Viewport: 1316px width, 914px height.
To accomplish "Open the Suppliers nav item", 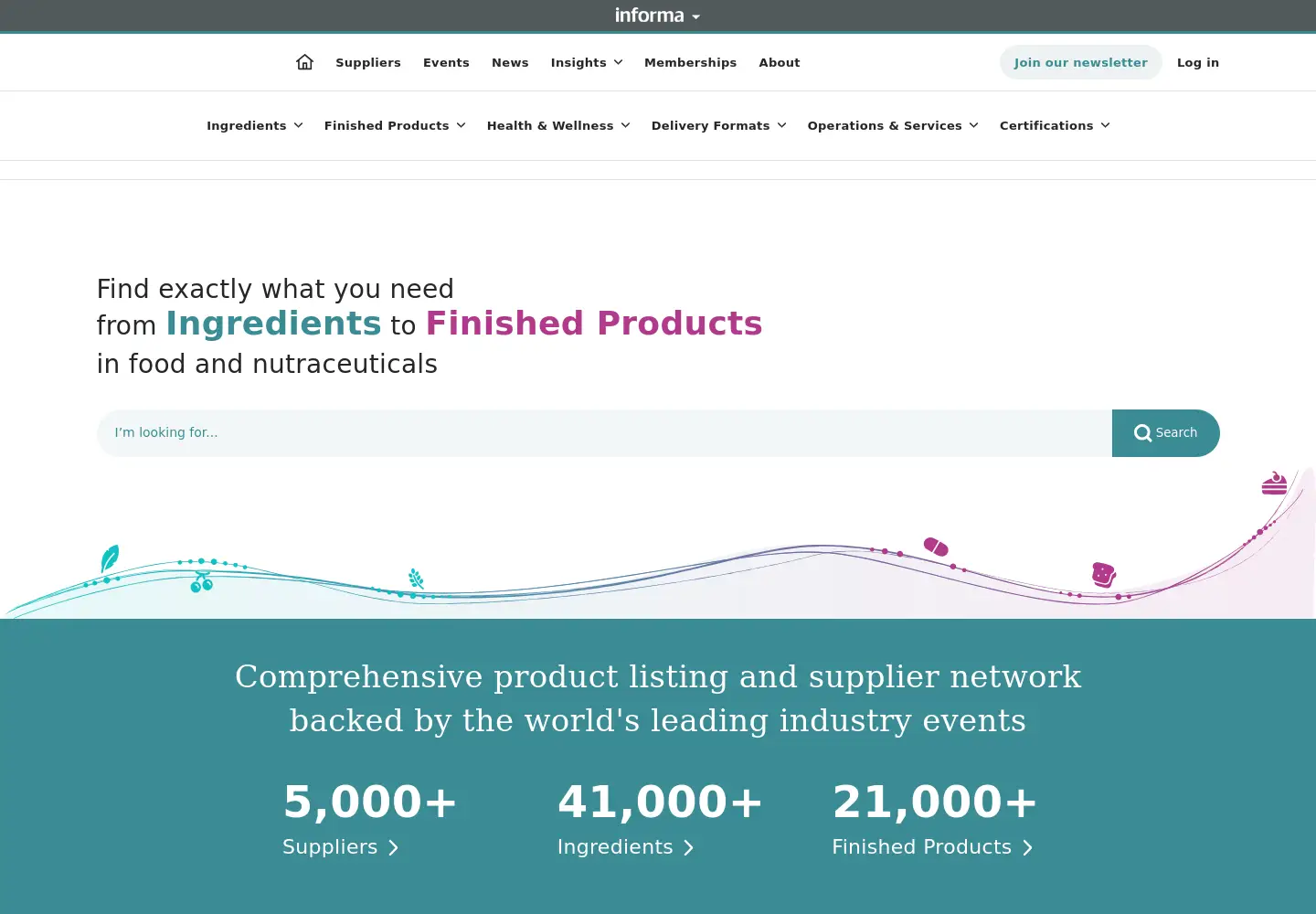I will (368, 62).
